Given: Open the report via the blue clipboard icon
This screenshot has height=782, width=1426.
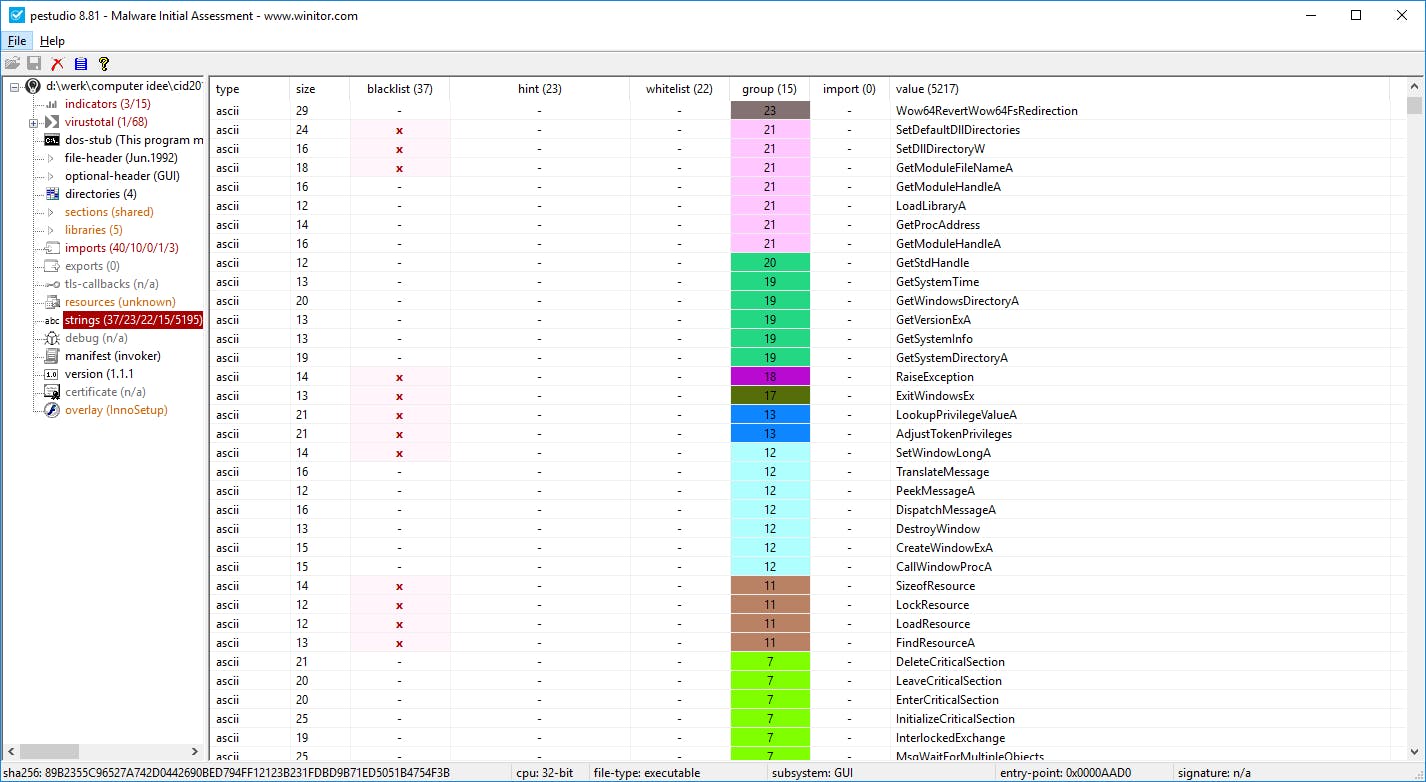Looking at the screenshot, I should coord(81,63).
